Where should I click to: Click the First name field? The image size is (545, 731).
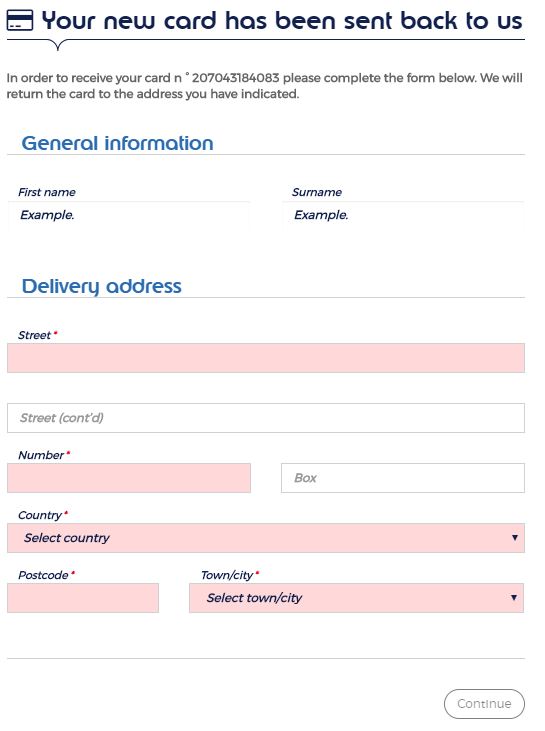point(129,215)
